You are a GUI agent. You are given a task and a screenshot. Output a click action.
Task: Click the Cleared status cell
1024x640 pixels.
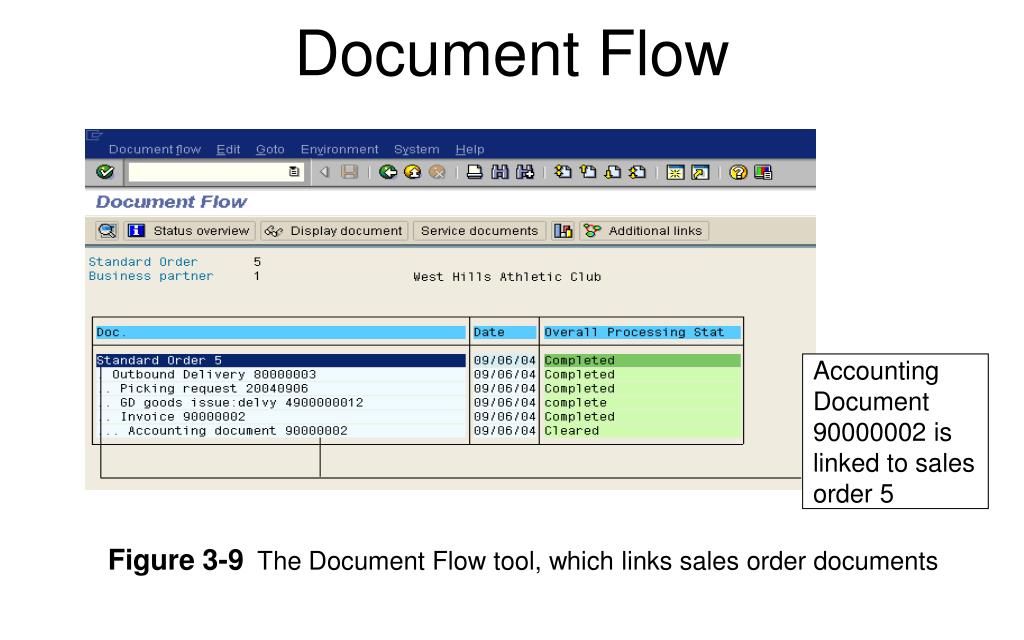click(x=642, y=431)
